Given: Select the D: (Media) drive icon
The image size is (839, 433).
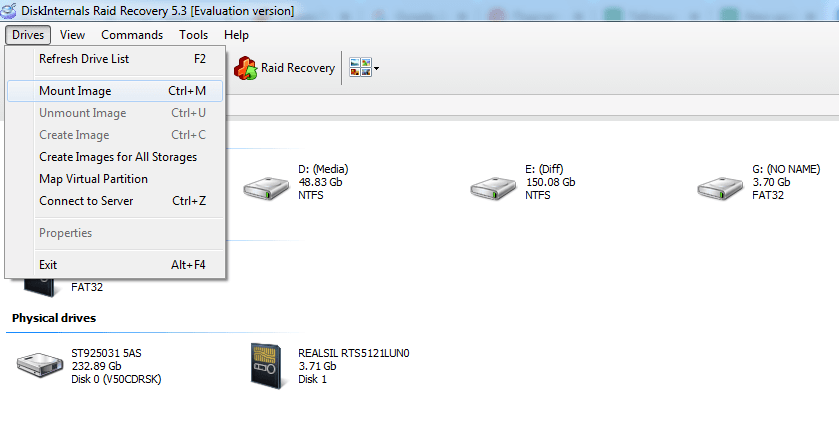Looking at the screenshot, I should (269, 187).
